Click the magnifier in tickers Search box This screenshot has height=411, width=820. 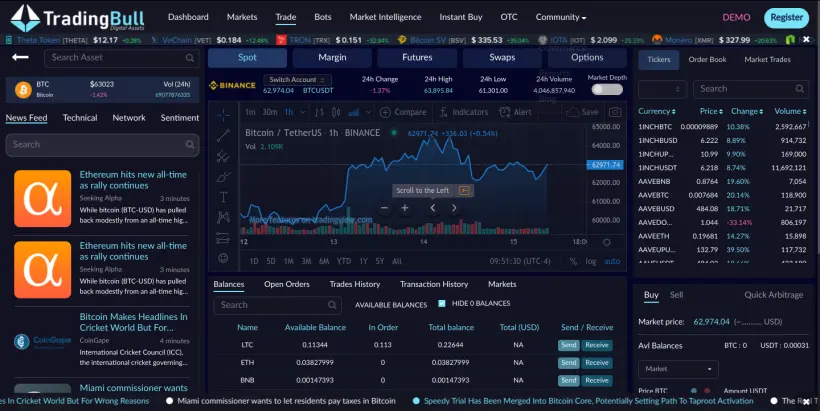pyautogui.click(x=800, y=89)
